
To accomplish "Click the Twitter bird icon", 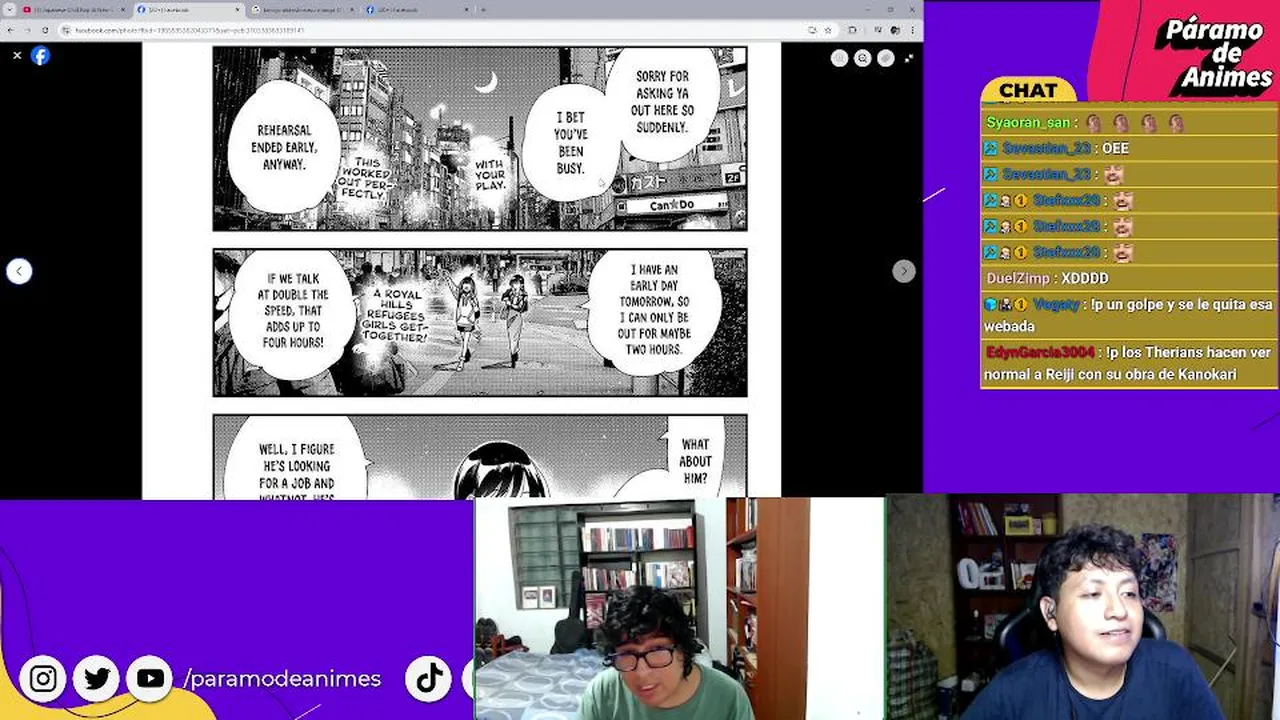I will click(x=97, y=679).
